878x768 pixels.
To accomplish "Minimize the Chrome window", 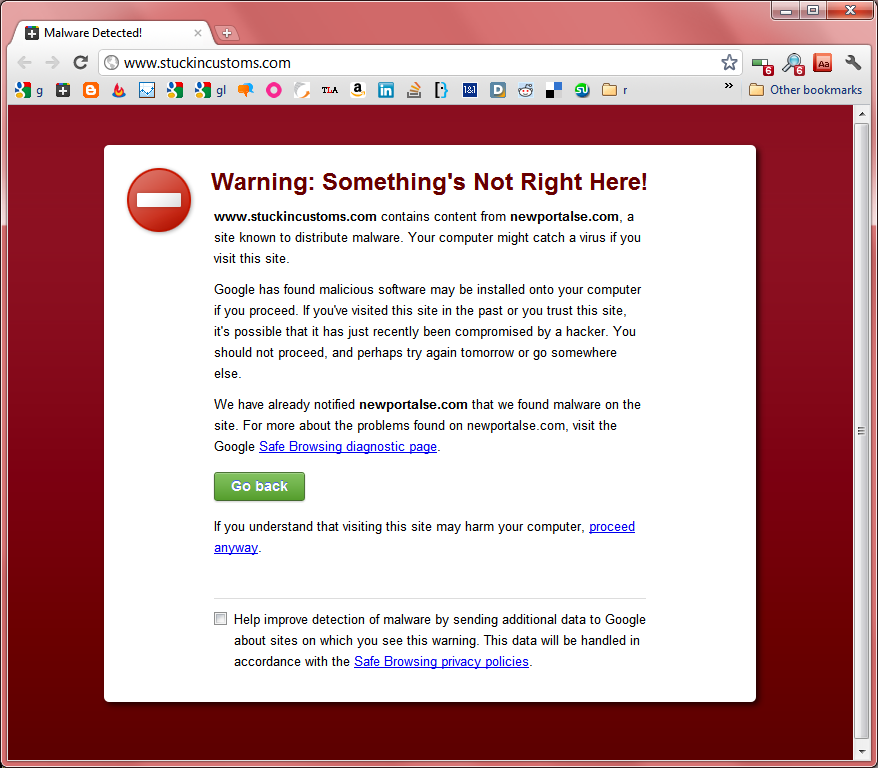I will tap(786, 11).
